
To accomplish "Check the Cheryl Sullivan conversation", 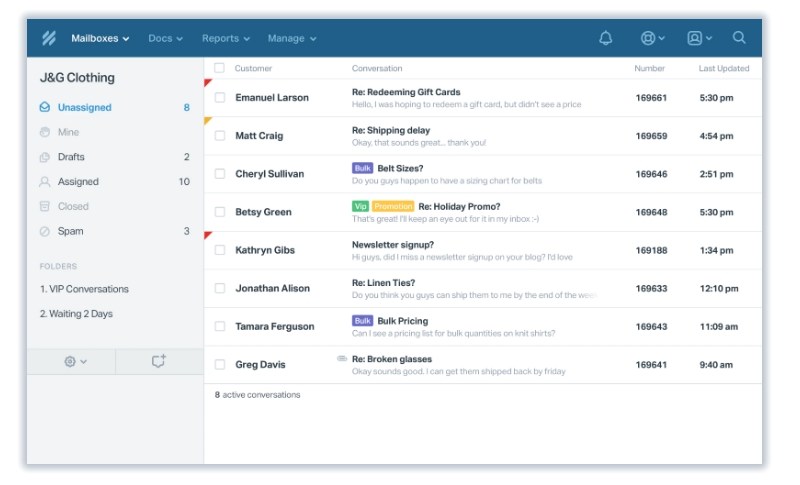I will pos(220,174).
